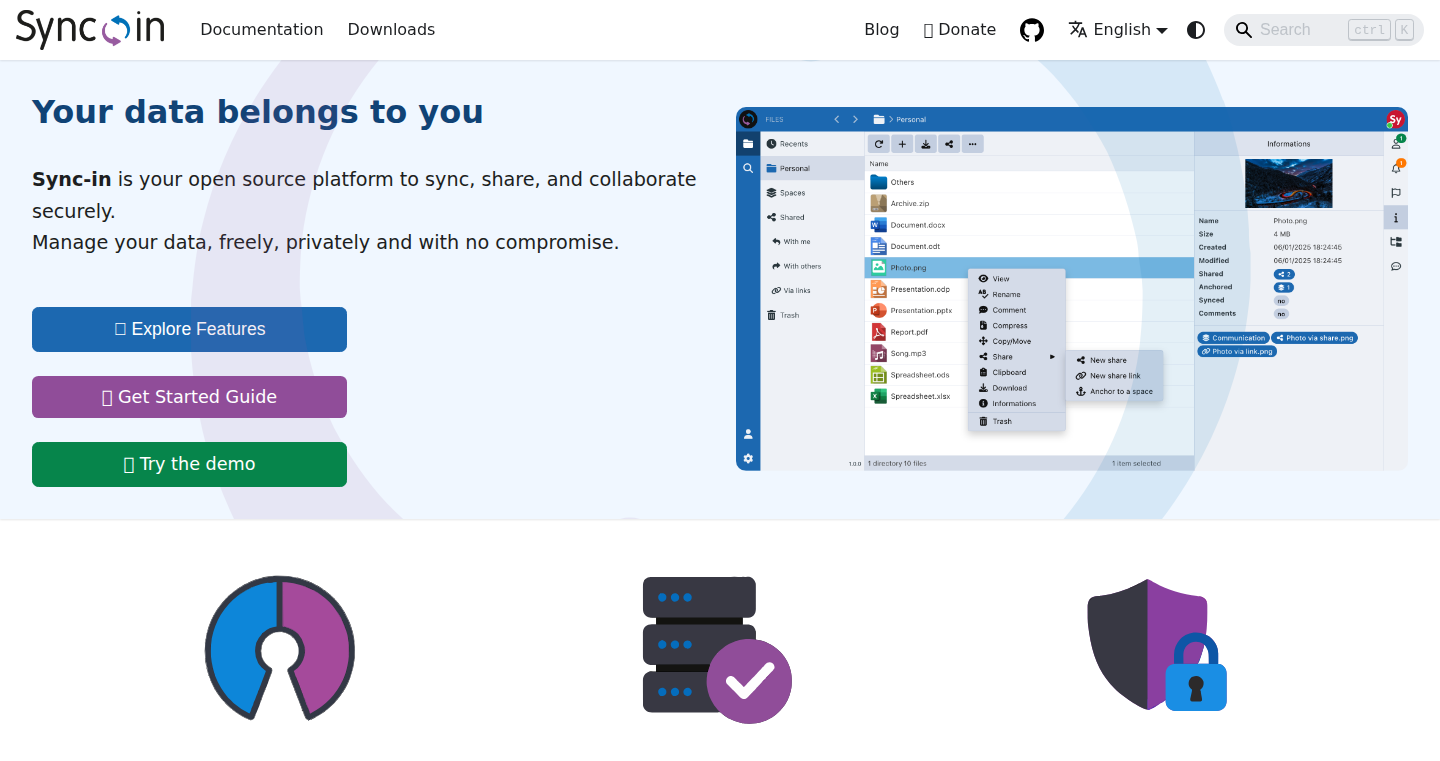
Task: Click the Explore Features button
Action: (x=190, y=329)
